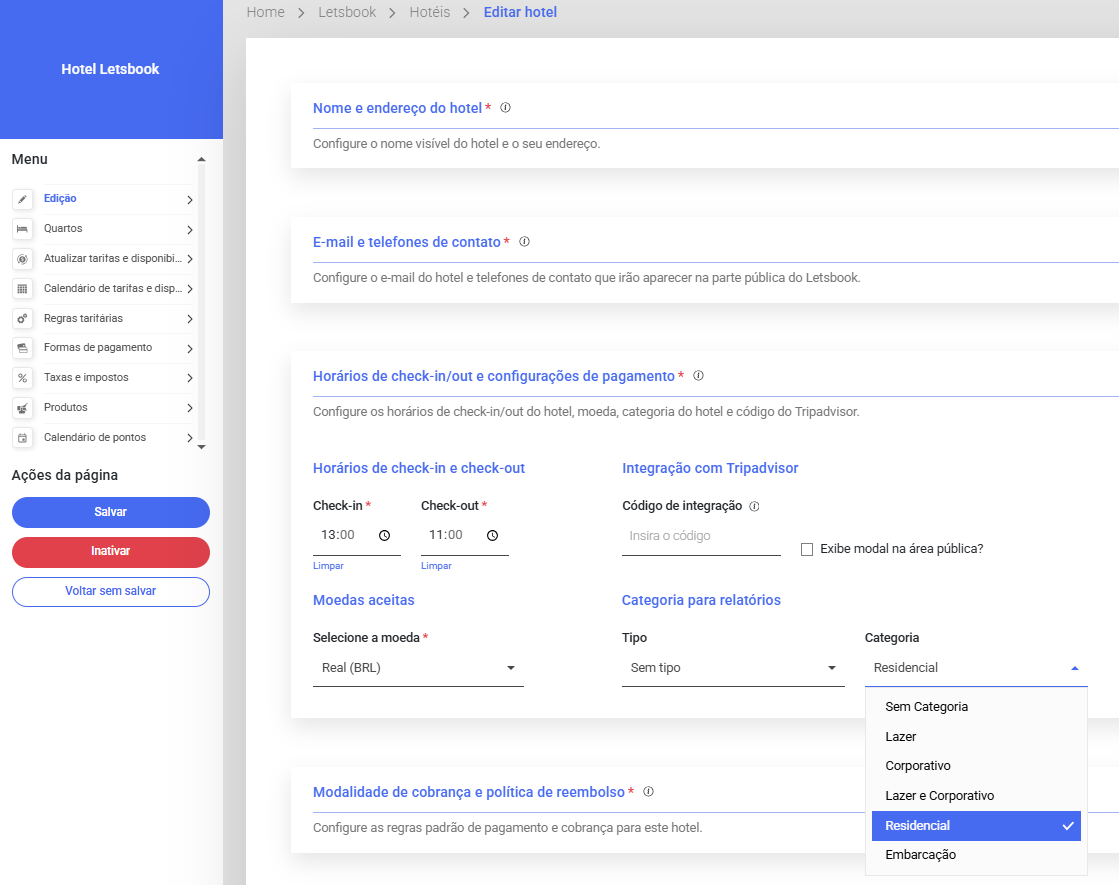The image size is (1119, 885).
Task: Click the gears icon beside Regras tarifárias
Action: (x=22, y=318)
